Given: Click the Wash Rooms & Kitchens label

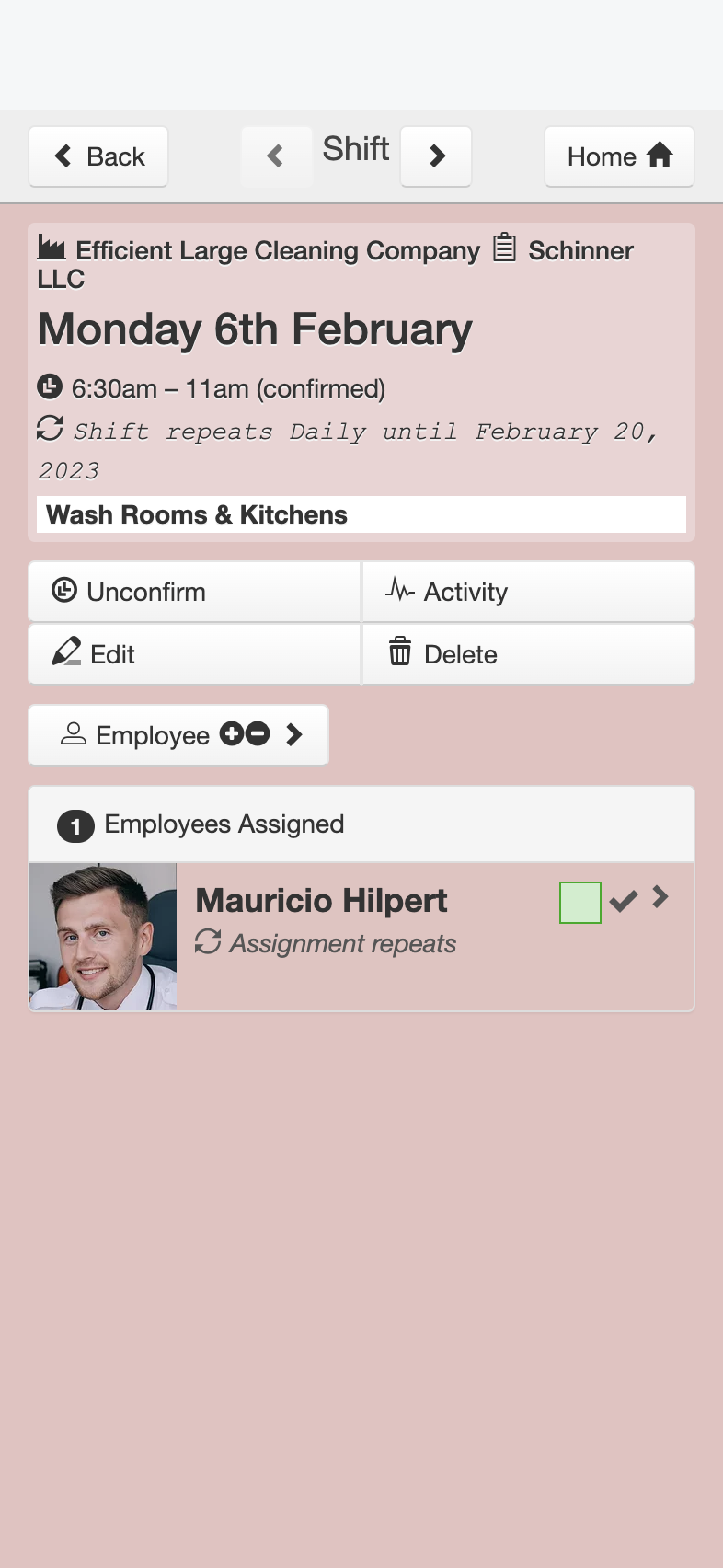Looking at the screenshot, I should [197, 514].
